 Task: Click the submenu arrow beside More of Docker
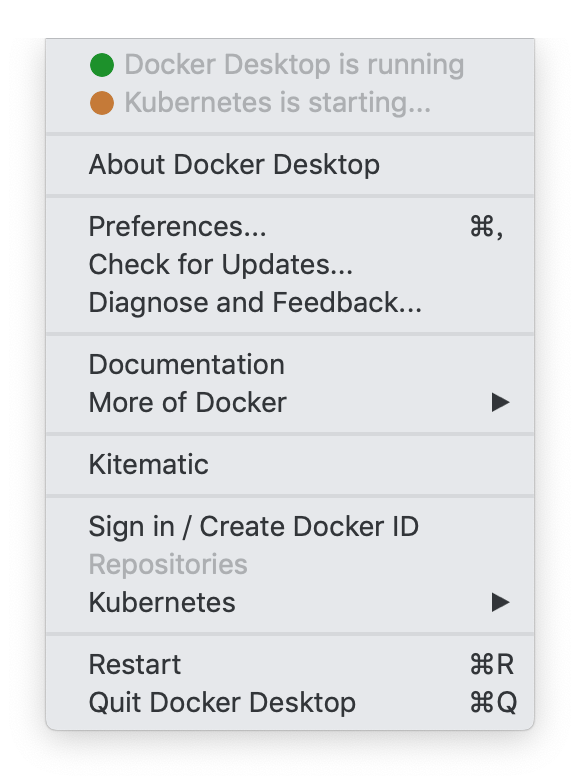pyautogui.click(x=500, y=402)
